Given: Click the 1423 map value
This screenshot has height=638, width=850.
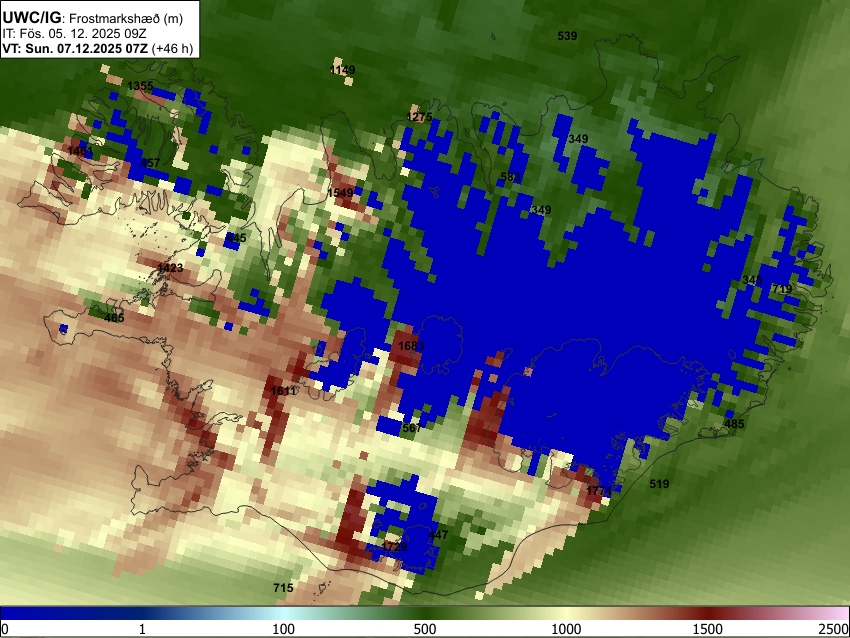Looking at the screenshot, I should [x=170, y=267].
